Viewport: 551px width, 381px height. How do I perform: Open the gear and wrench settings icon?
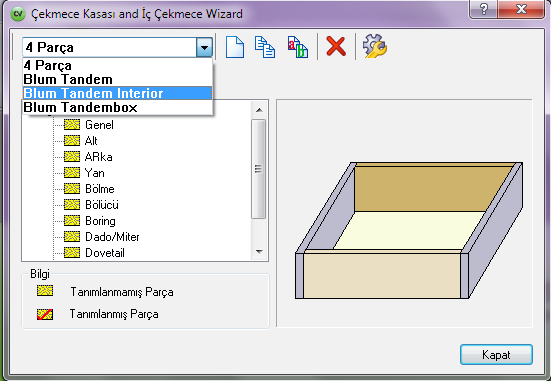[x=375, y=46]
